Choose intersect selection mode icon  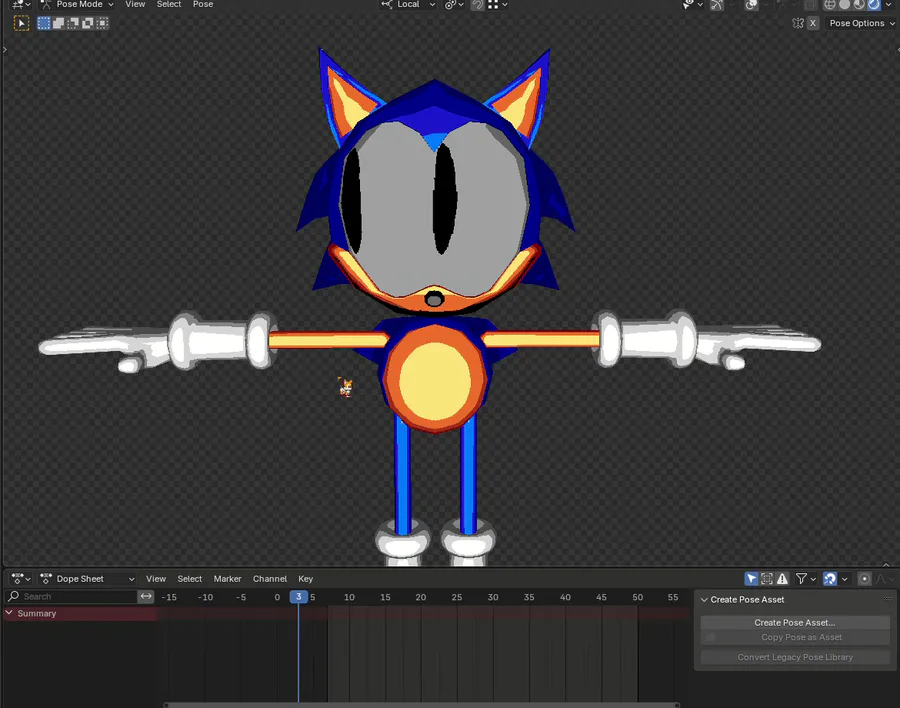(102, 23)
